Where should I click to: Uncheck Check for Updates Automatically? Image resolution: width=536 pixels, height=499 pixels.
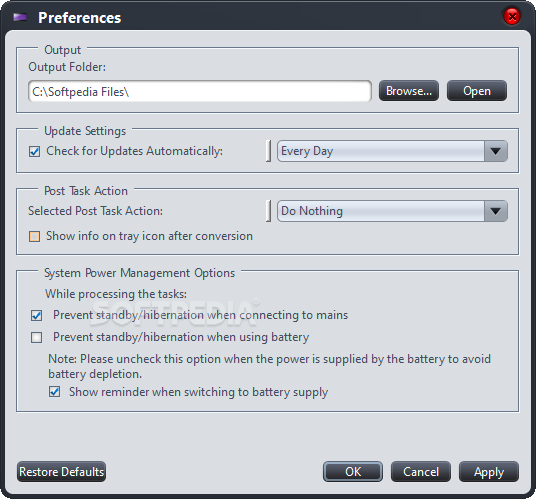coord(34,151)
